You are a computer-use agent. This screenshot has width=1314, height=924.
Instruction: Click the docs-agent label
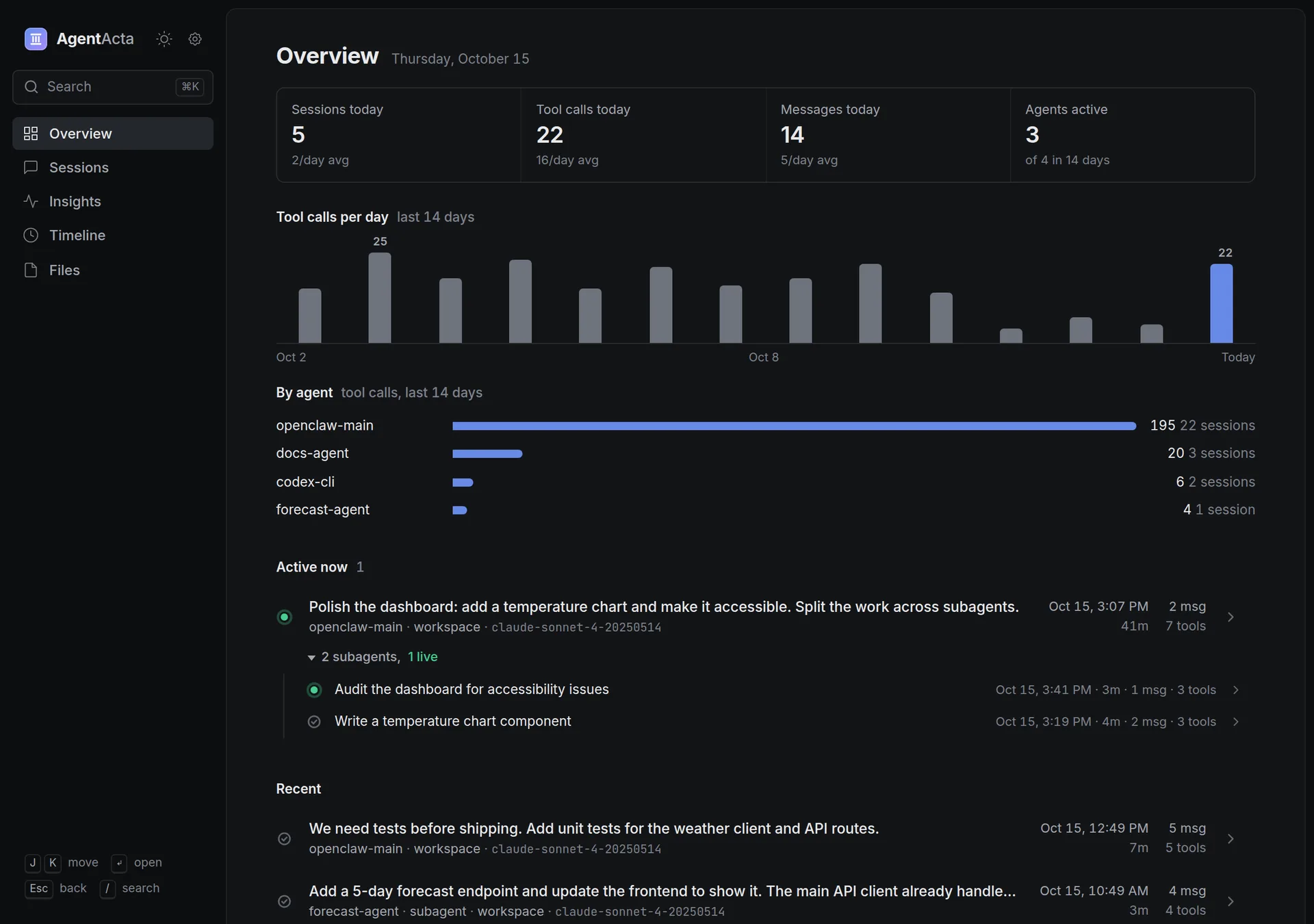[x=312, y=453]
